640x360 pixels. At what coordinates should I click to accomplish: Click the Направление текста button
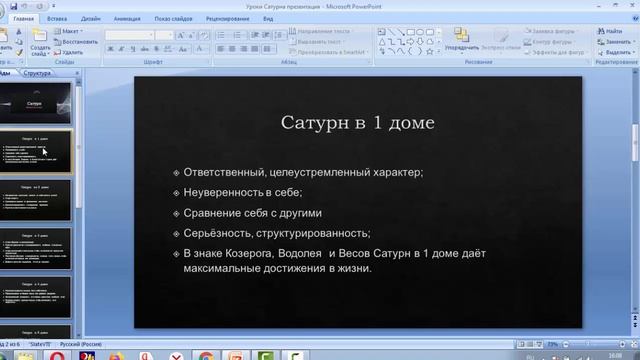click(320, 31)
